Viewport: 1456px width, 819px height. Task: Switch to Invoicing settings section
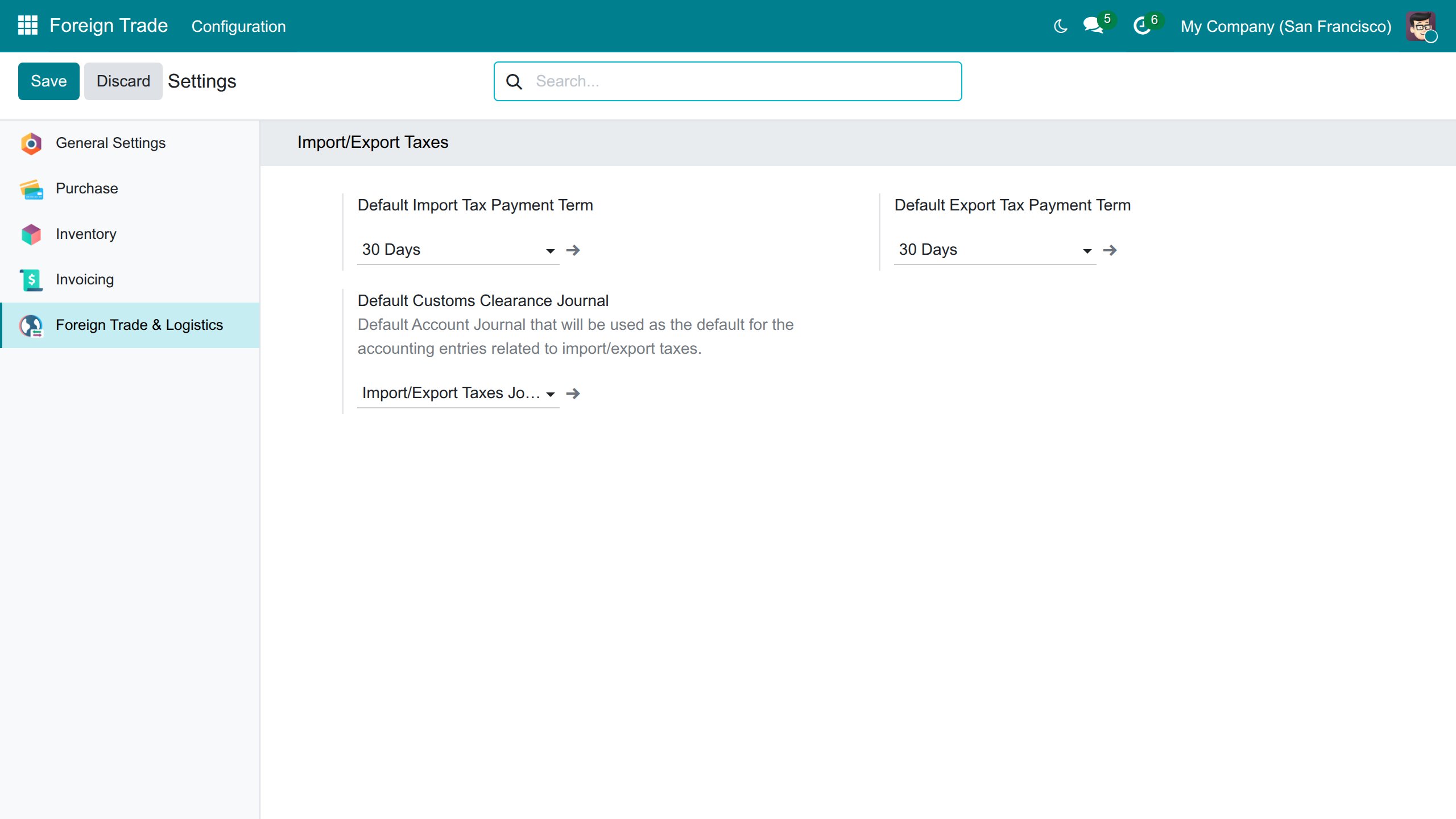pyautogui.click(x=130, y=280)
